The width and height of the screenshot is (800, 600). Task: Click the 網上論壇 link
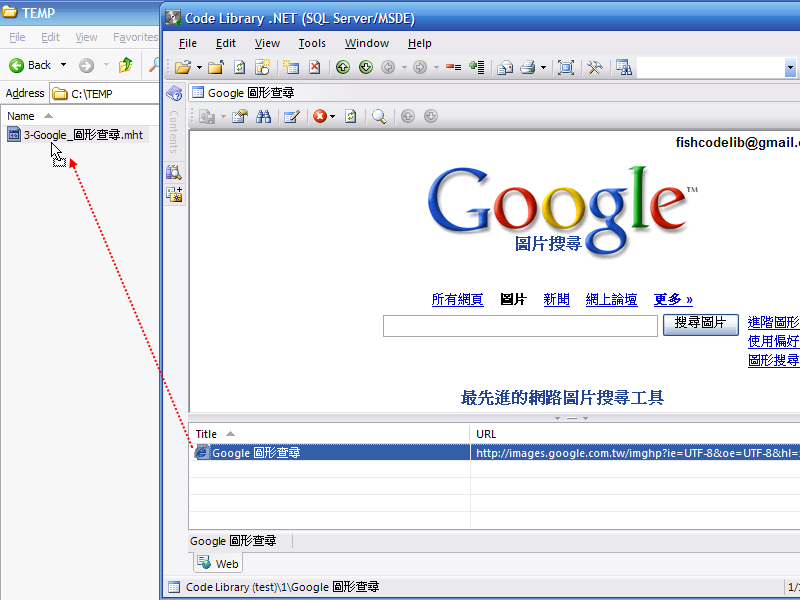(611, 299)
